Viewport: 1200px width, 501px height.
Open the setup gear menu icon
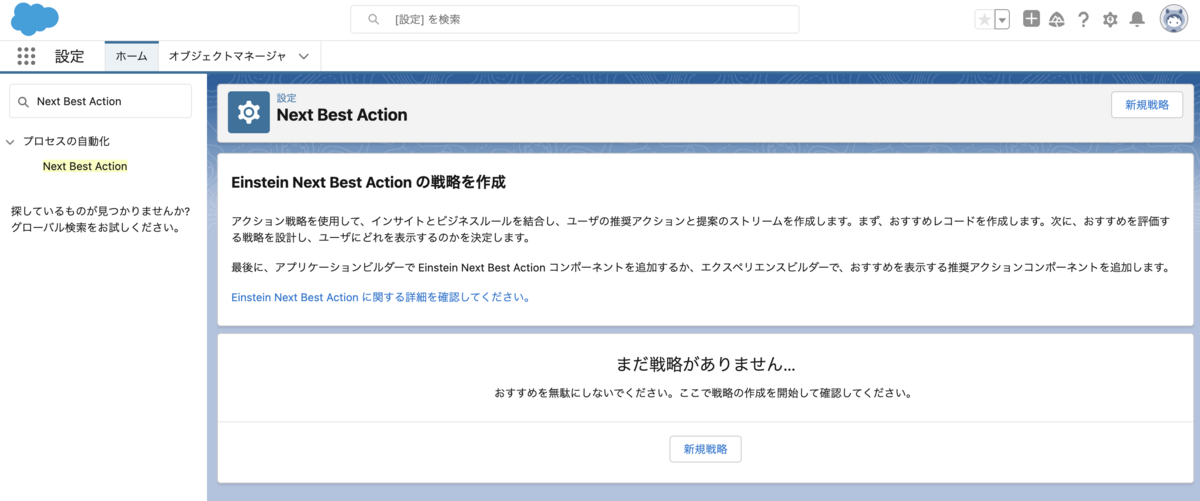(x=1110, y=19)
